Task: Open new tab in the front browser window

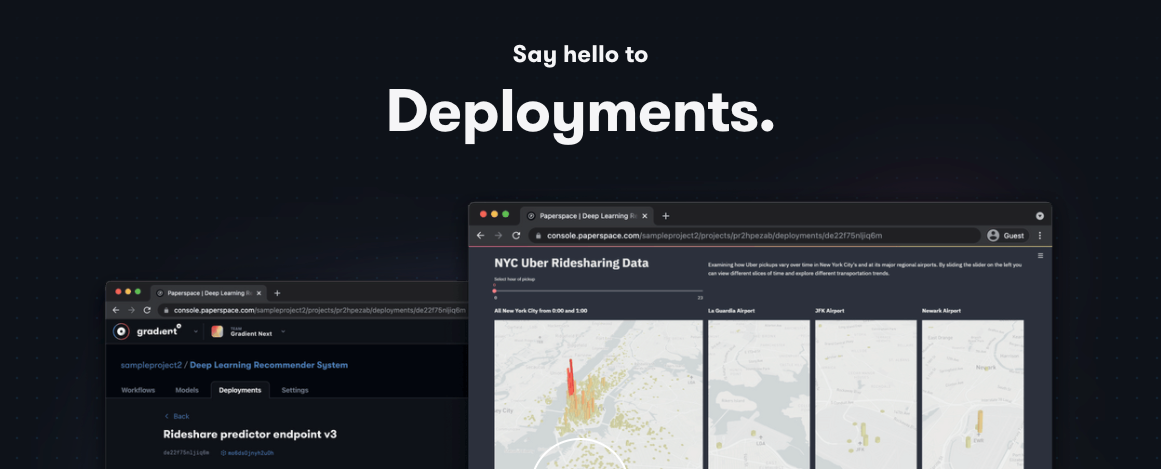Action: tap(666, 216)
